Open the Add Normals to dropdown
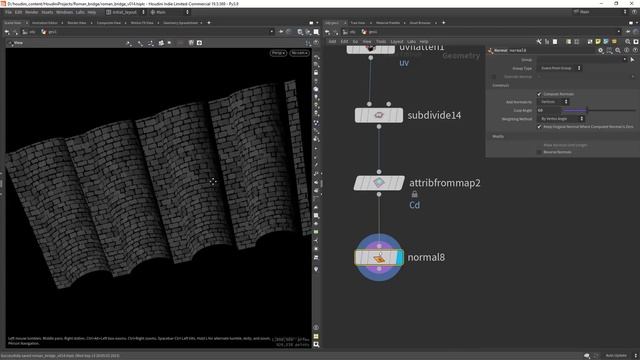Screen dimensions: 640x360 click(553, 102)
